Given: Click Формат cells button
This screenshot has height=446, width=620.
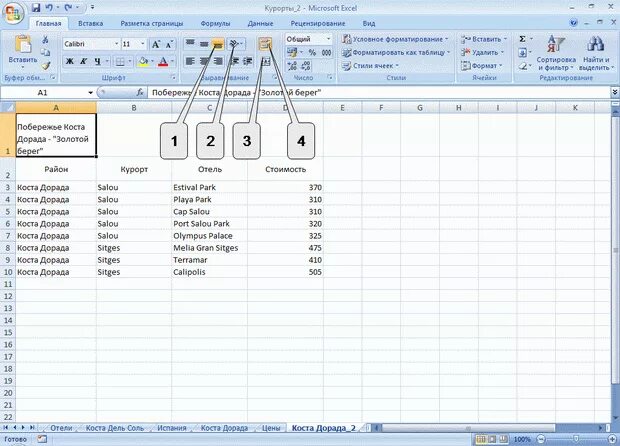Looking at the screenshot, I should point(482,66).
